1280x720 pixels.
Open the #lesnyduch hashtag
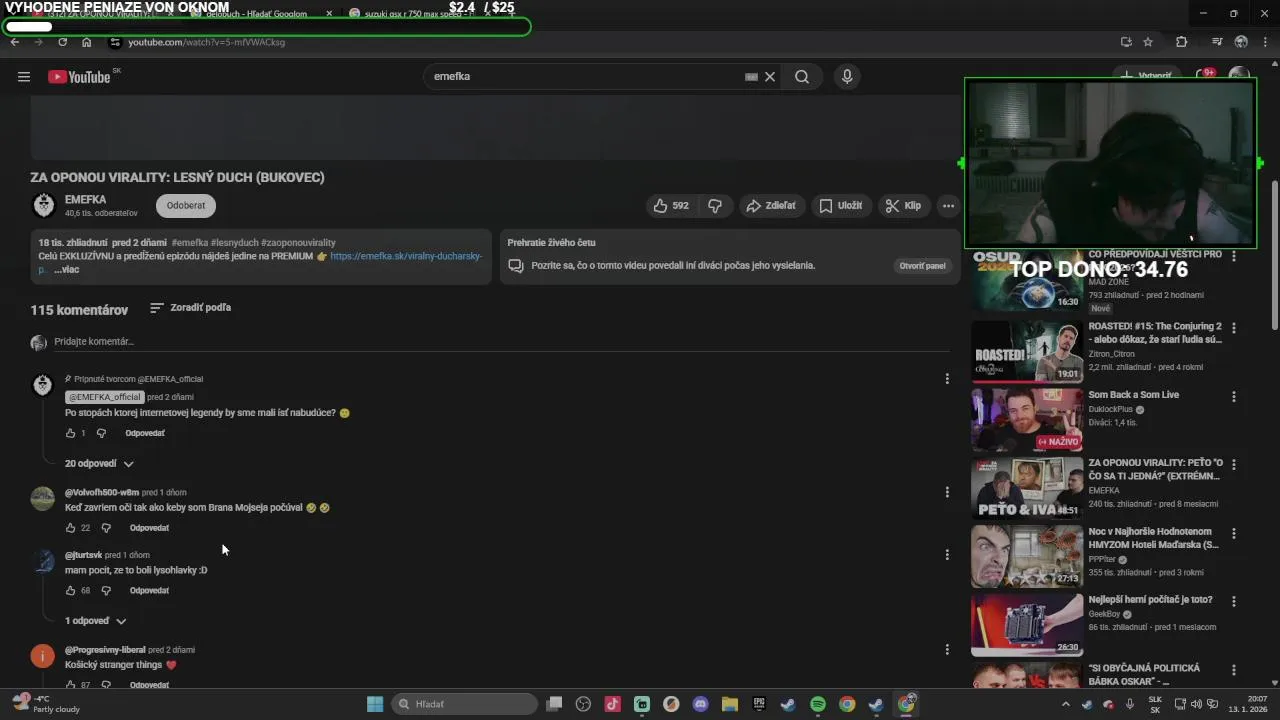tap(234, 243)
